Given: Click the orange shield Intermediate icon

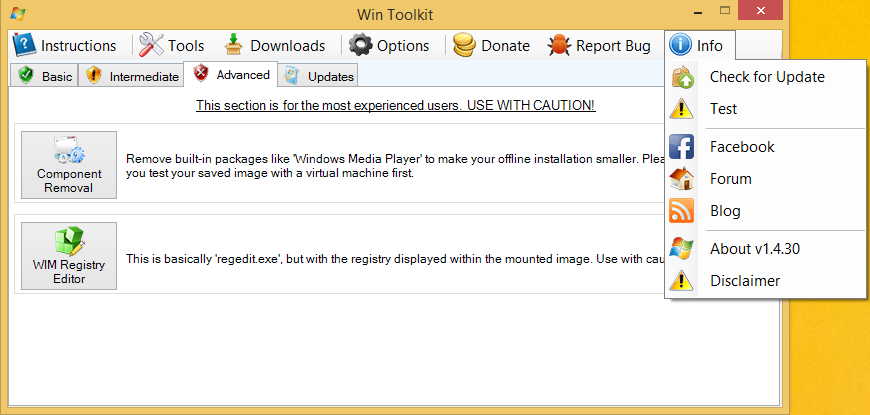Looking at the screenshot, I should (94, 75).
